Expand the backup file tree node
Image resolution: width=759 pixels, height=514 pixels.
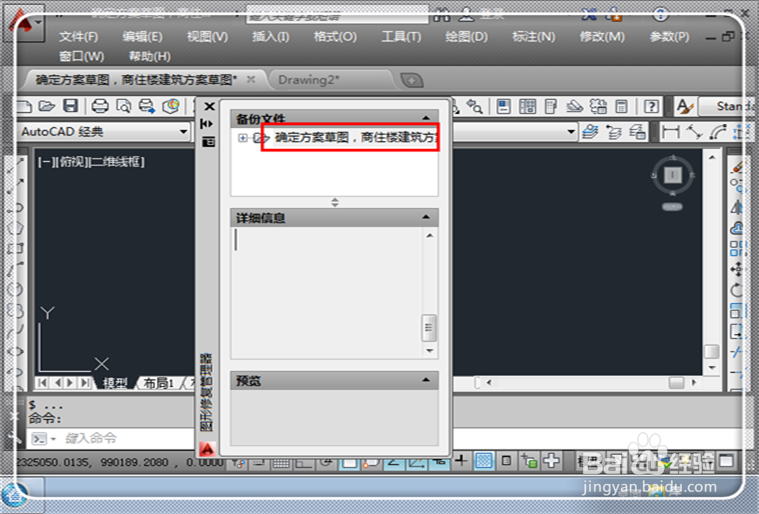coord(243,138)
